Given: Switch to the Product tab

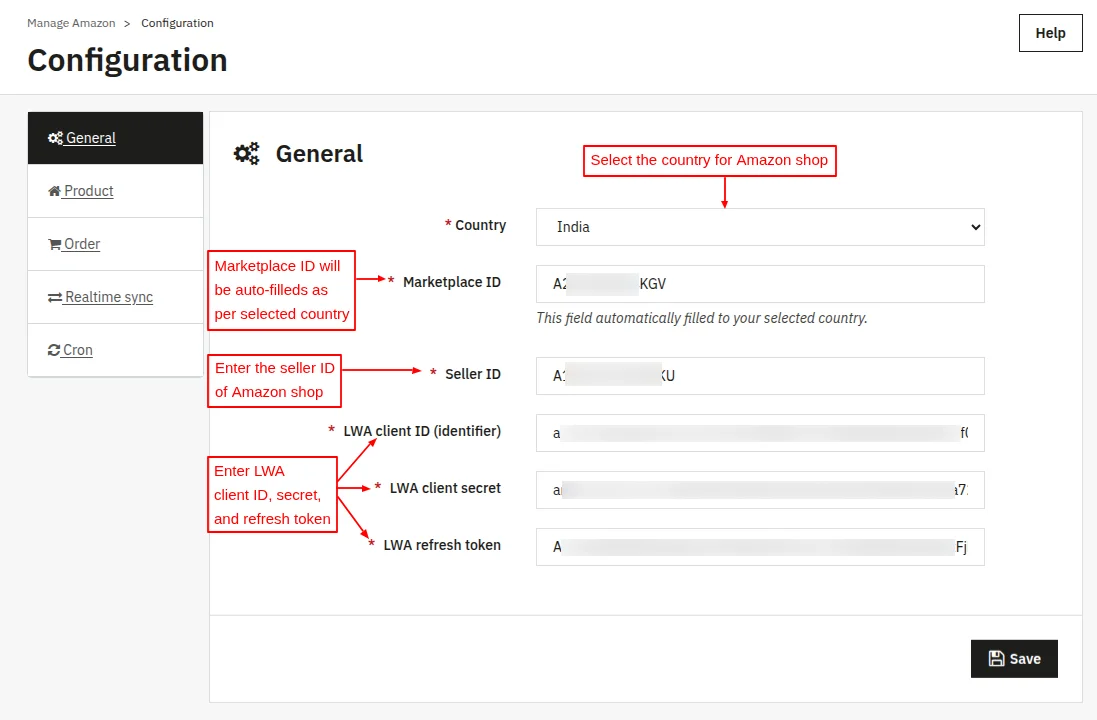Looking at the screenshot, I should 86,190.
